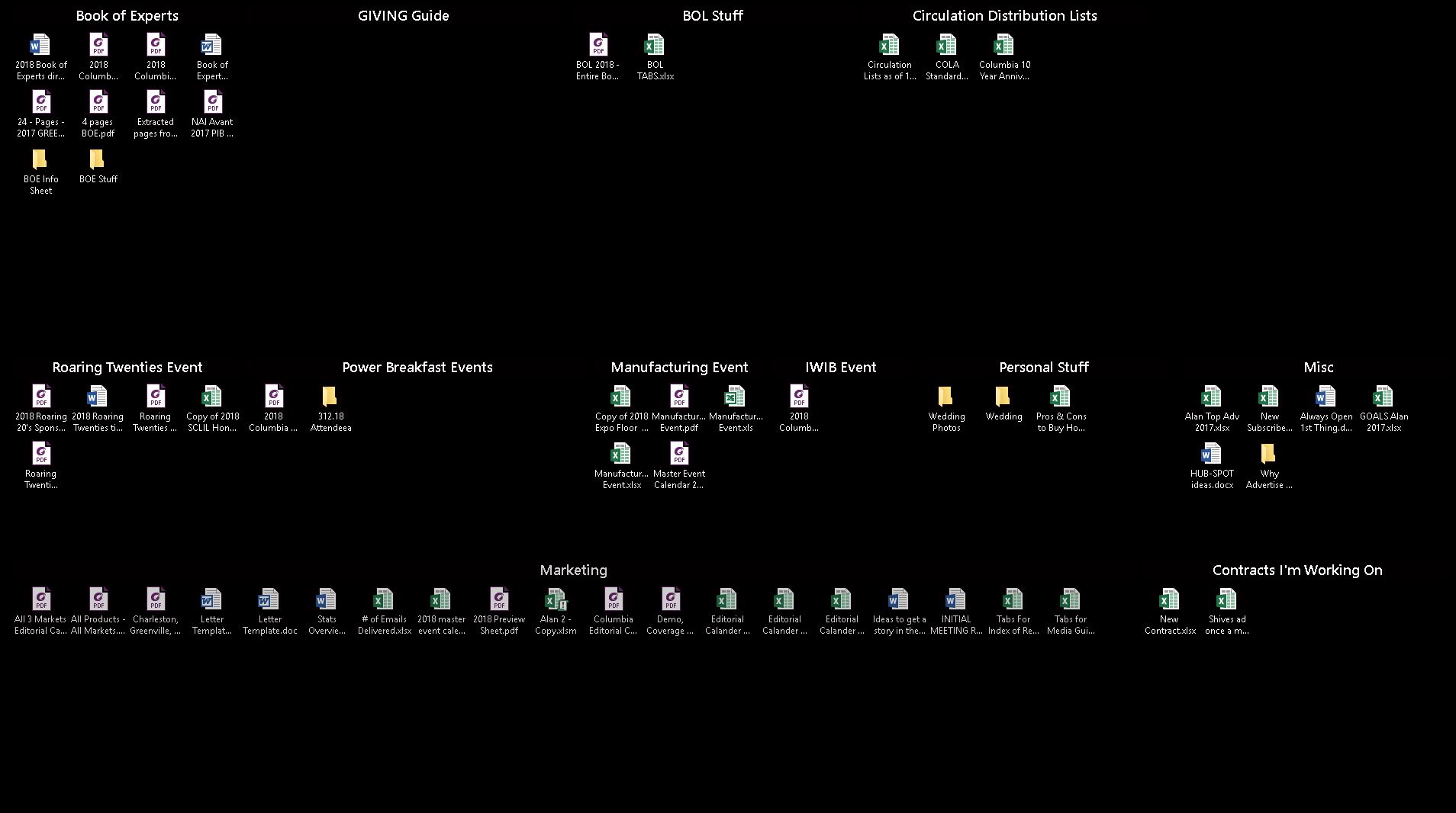Select the Tabs For Index of Re... spreadsheet
Viewport: 1456px width, 813px height.
[x=1013, y=611]
